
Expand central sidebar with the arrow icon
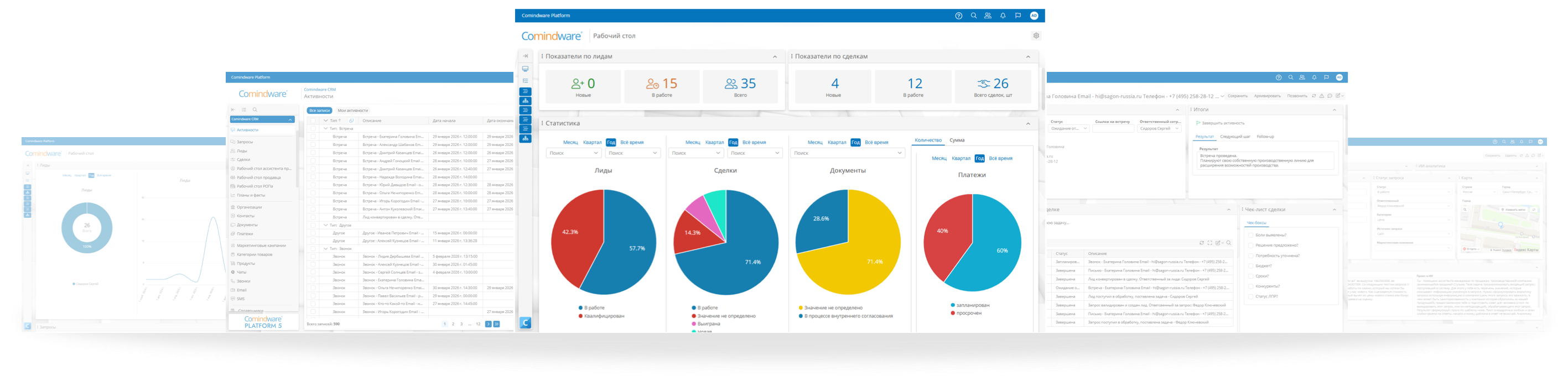pyautogui.click(x=525, y=56)
